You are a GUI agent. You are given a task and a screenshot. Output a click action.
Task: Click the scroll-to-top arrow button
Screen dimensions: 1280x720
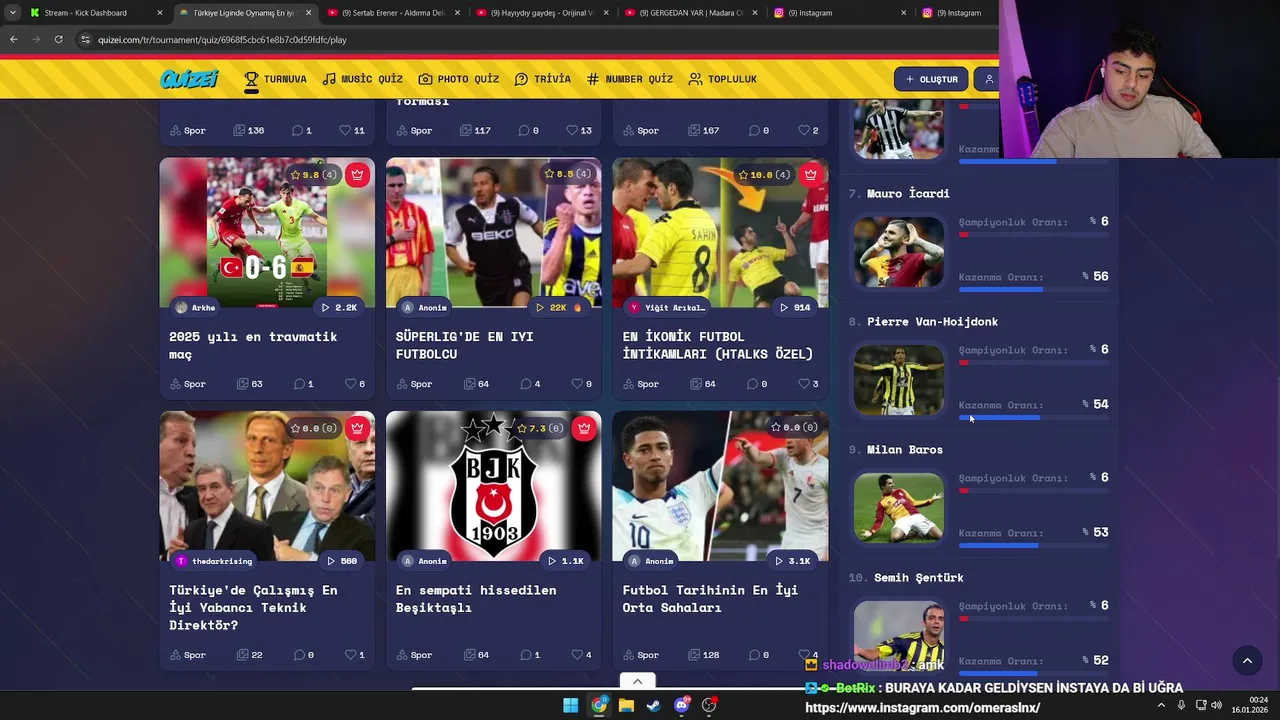tap(1247, 661)
